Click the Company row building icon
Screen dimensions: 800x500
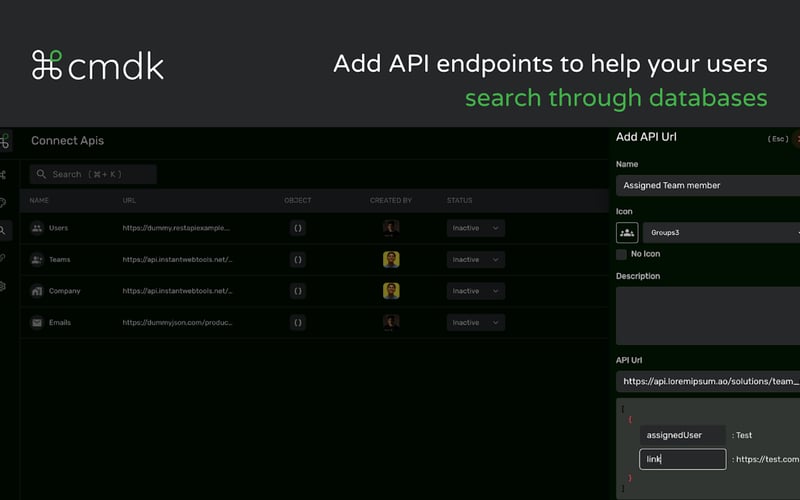[x=37, y=291]
